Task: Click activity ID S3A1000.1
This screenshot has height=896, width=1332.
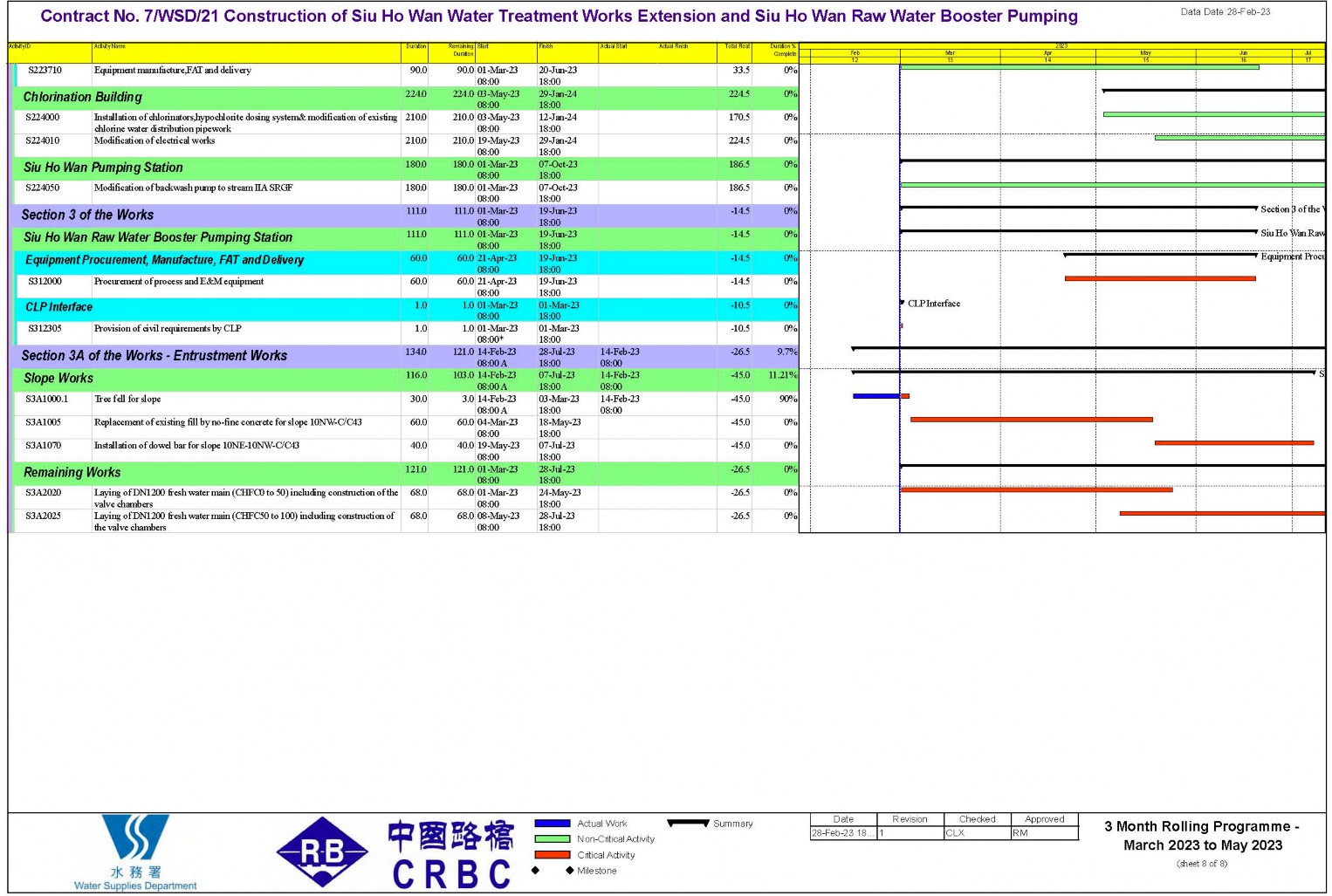Action: coord(47,400)
